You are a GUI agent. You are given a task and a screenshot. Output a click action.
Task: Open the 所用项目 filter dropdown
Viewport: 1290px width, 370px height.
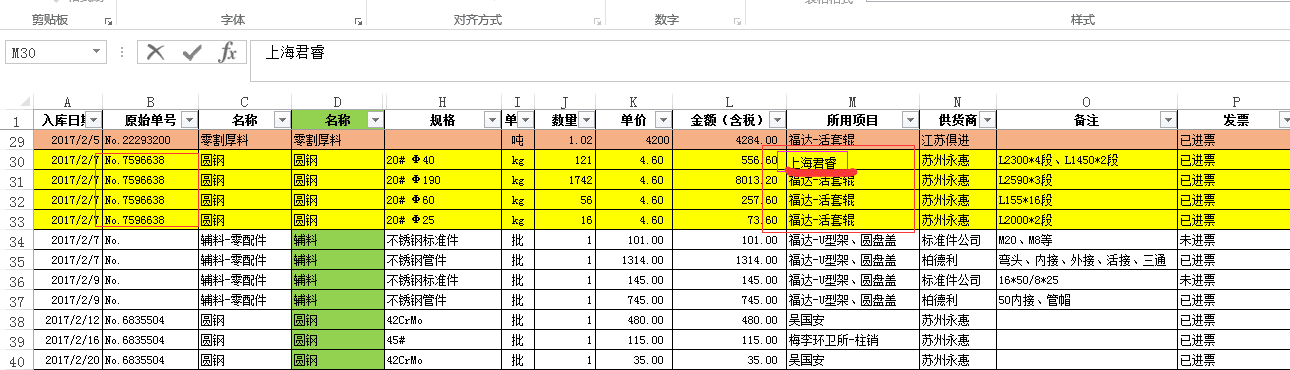[909, 120]
